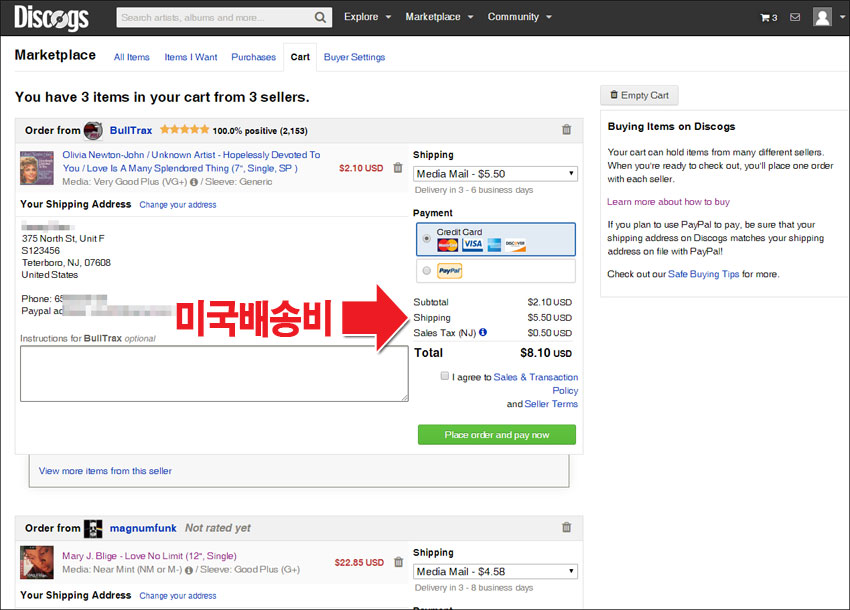Image resolution: width=850 pixels, height=610 pixels.
Task: Click the Total $8.10 USD amount
Action: click(x=546, y=353)
